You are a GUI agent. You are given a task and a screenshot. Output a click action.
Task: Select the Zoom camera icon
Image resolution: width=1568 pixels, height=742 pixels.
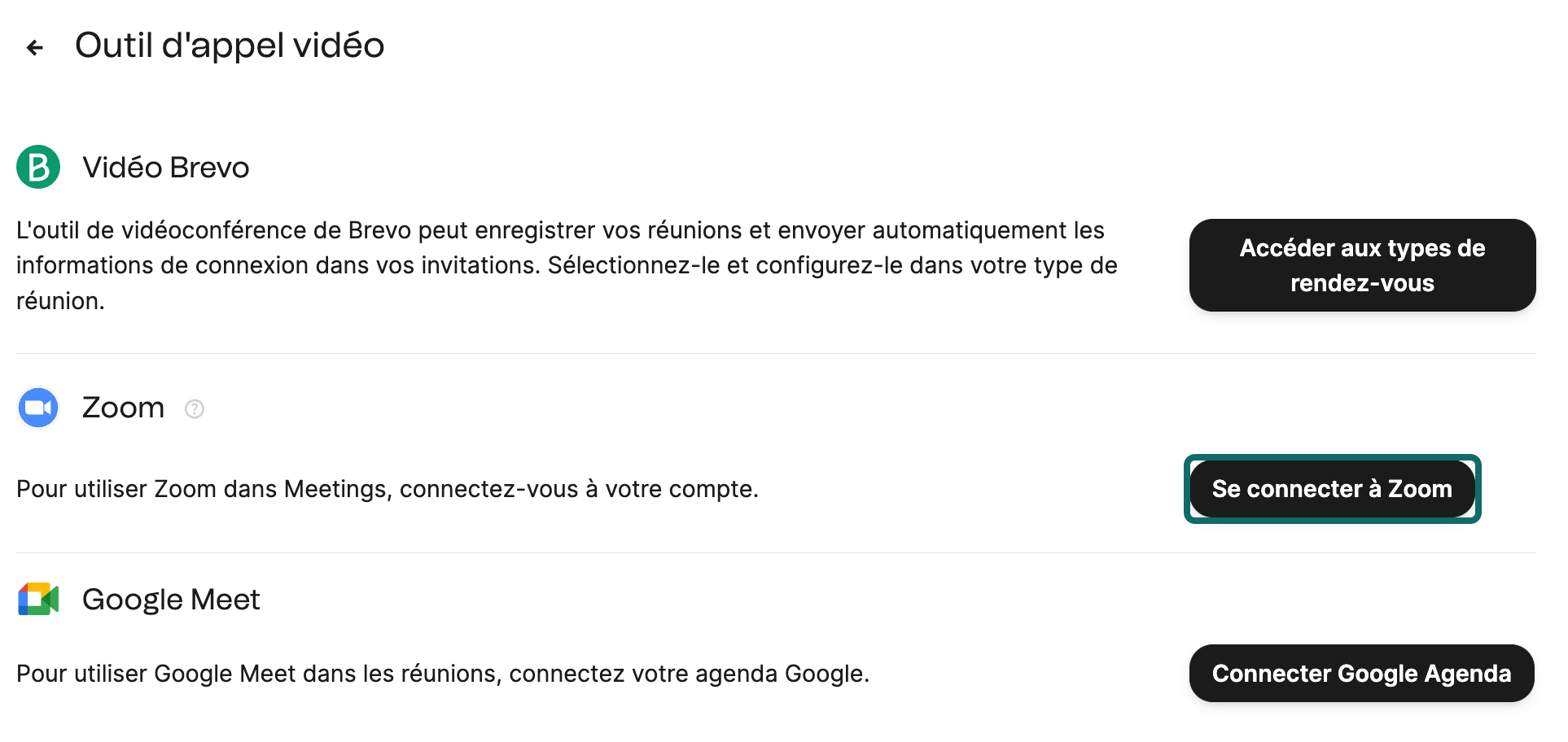37,408
